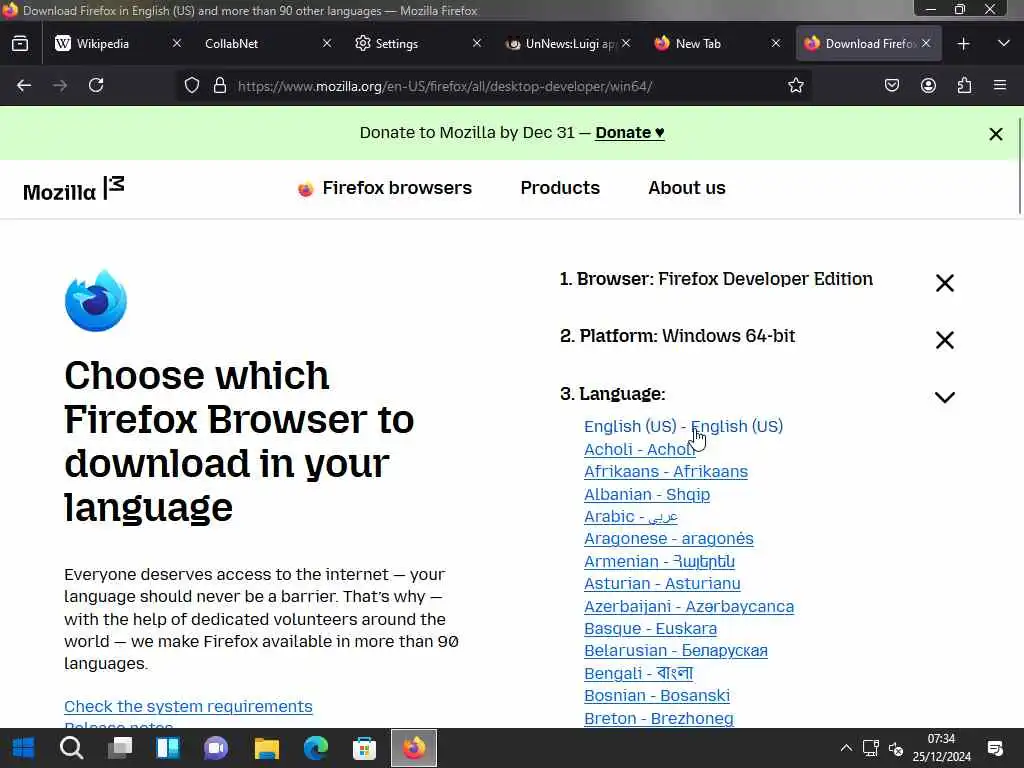Select English (US) language
The height and width of the screenshot is (768, 1024).
(683, 426)
